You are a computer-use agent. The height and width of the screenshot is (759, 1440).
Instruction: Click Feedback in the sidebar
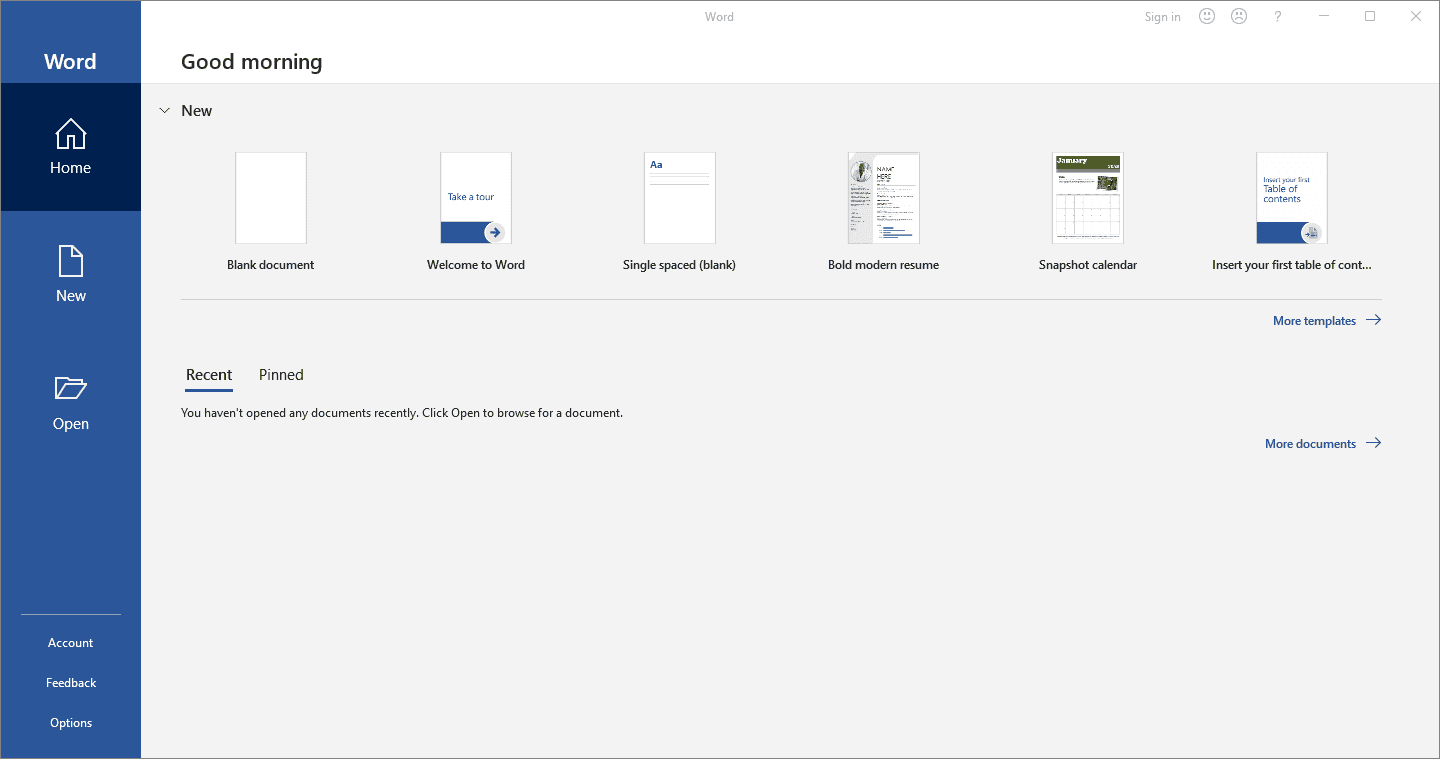point(70,683)
